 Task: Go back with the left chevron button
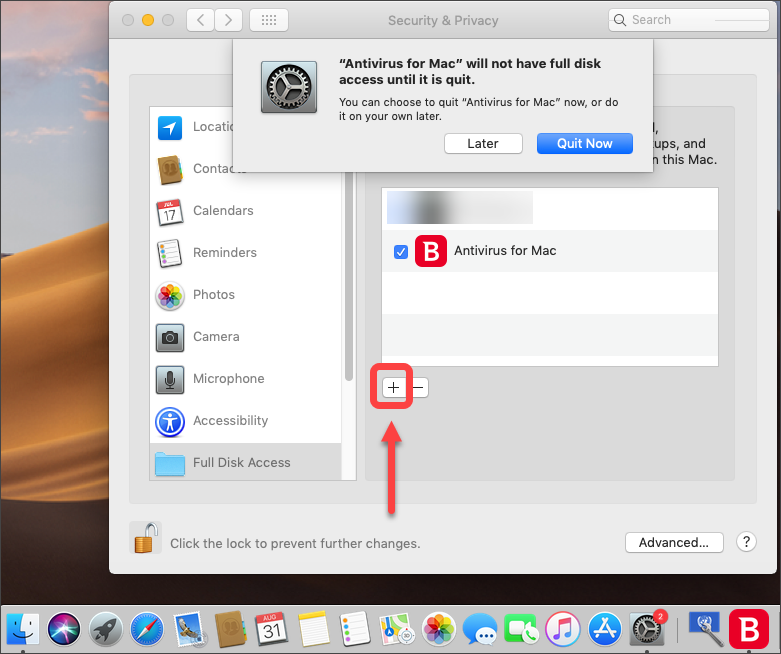click(200, 20)
